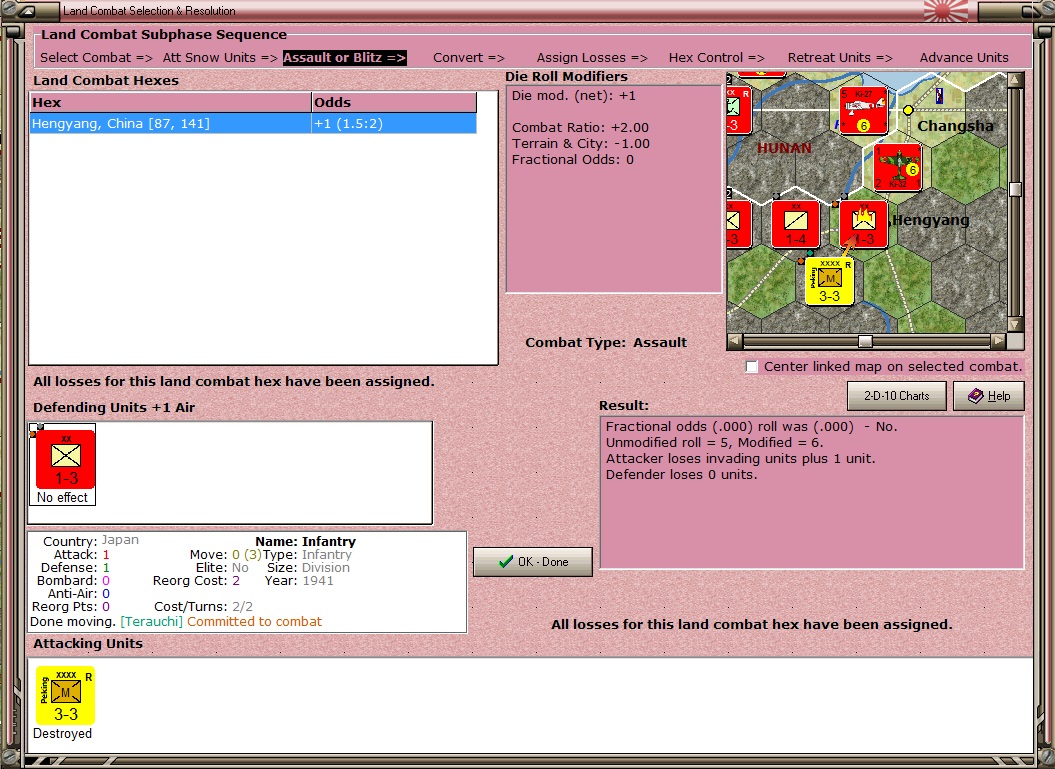The height and width of the screenshot is (769, 1055).
Task: Click the OK - Done button
Action: coord(533,562)
